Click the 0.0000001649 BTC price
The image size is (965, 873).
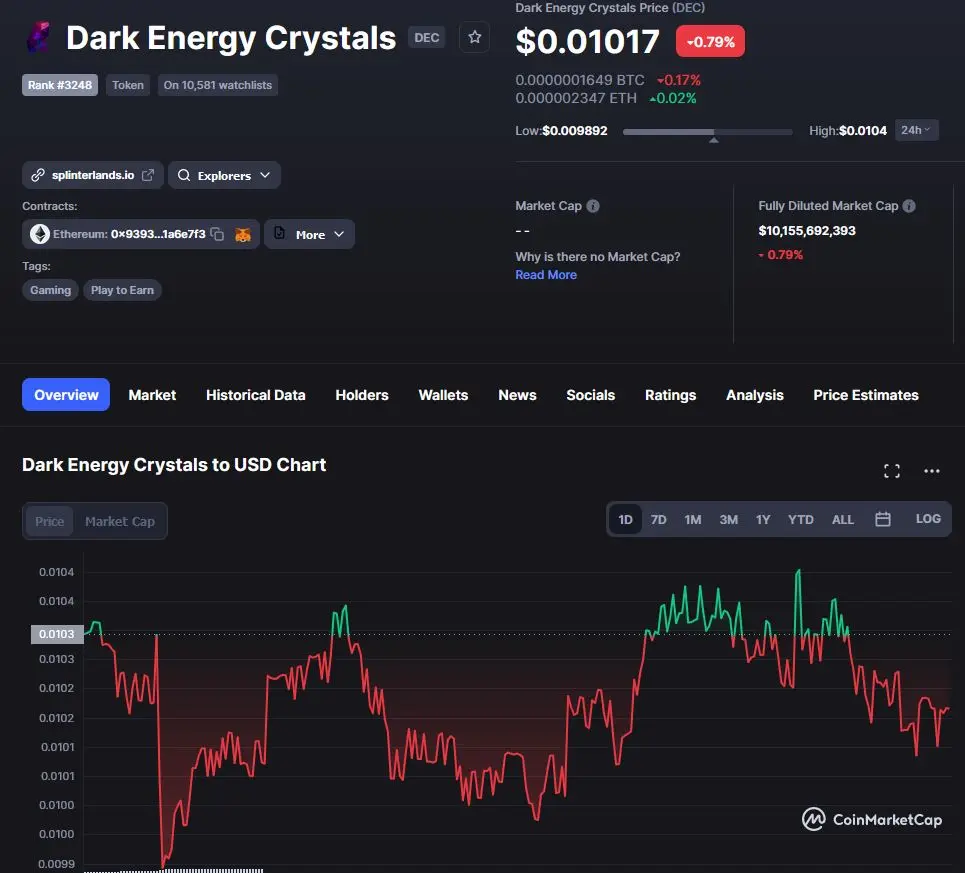580,80
